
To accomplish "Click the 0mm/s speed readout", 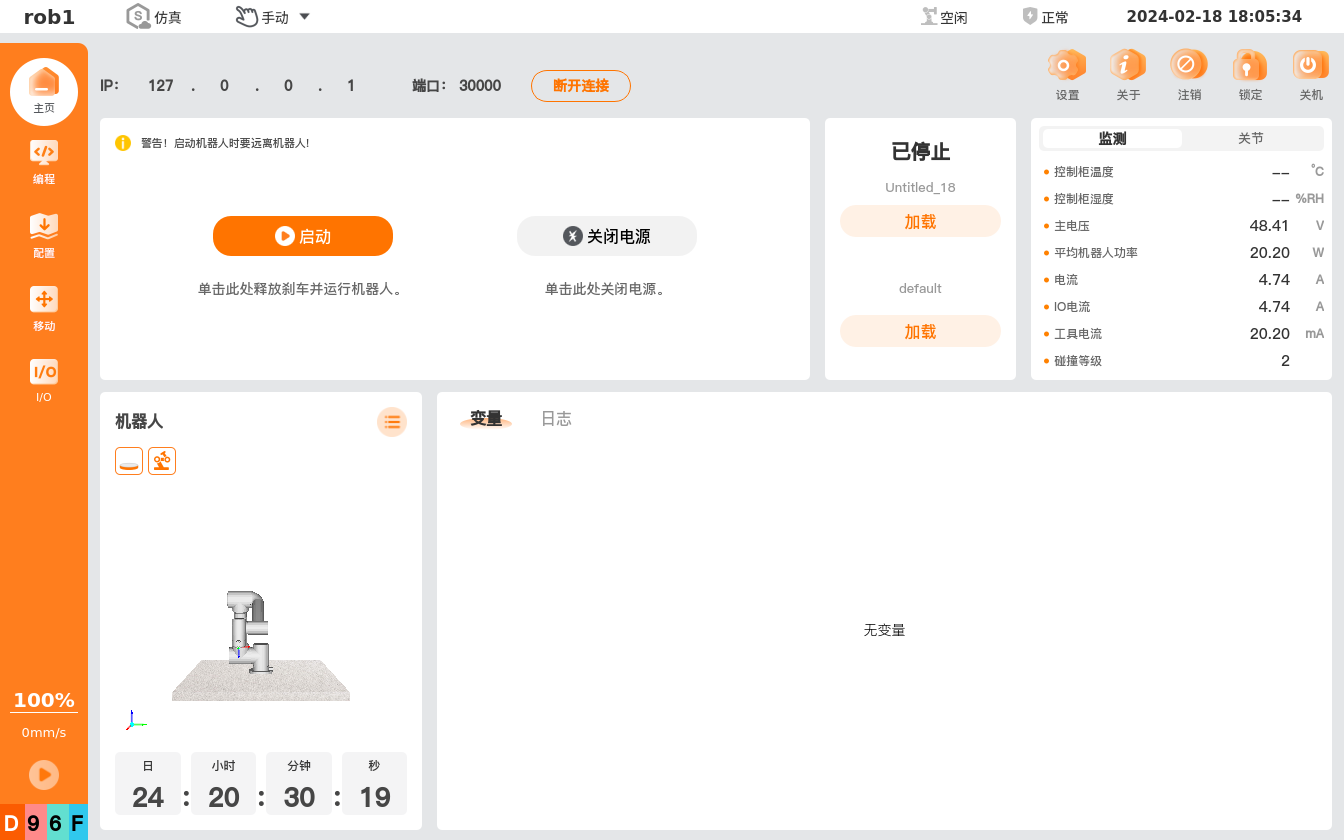I will (44, 733).
